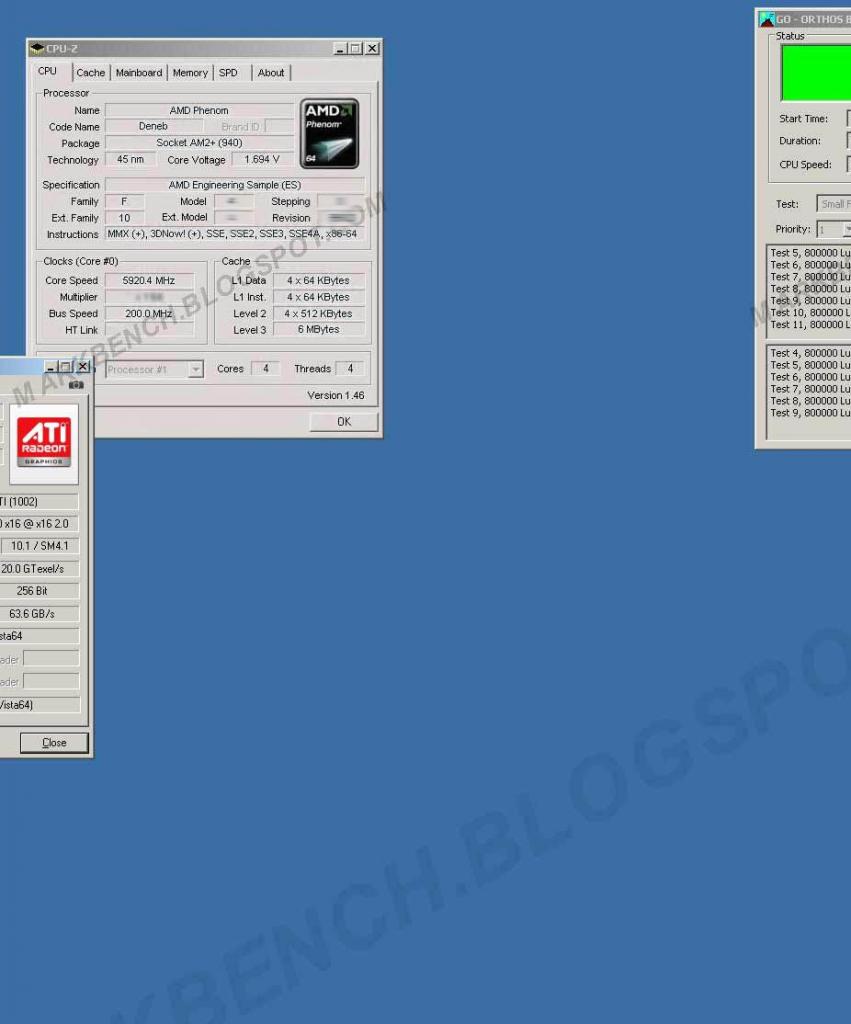Image resolution: width=851 pixels, height=1024 pixels.
Task: Click the ORTHOS title bar app icon
Action: tap(767, 19)
